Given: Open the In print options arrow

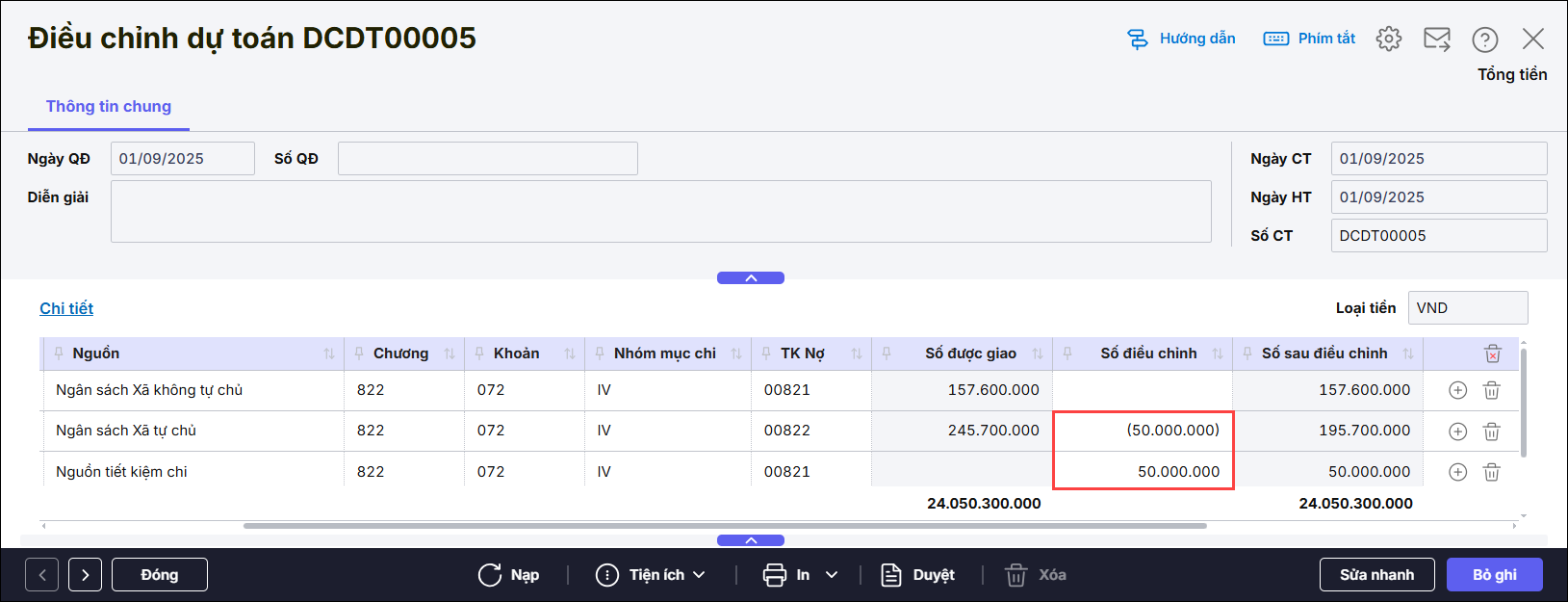Looking at the screenshot, I should click(832, 575).
